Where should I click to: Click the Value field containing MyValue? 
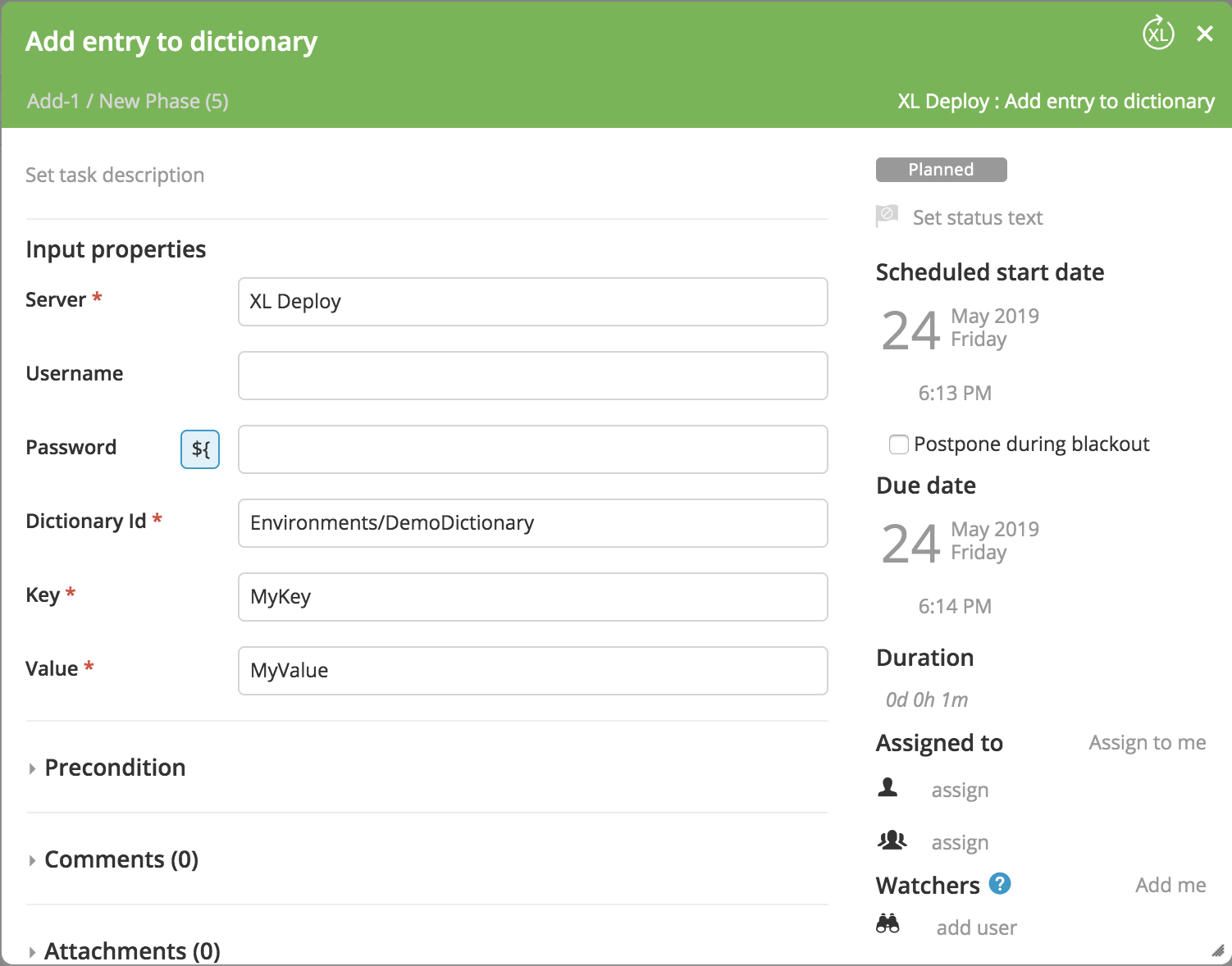(x=533, y=671)
